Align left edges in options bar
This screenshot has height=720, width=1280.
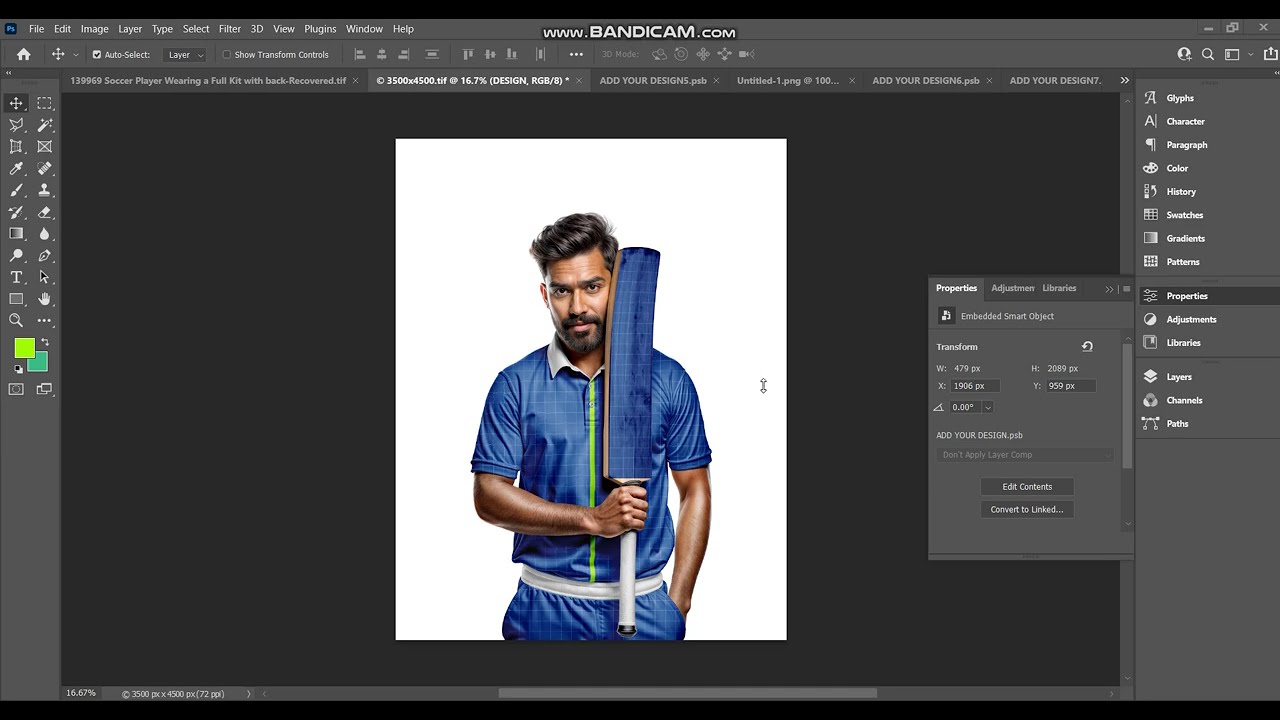[x=360, y=54]
